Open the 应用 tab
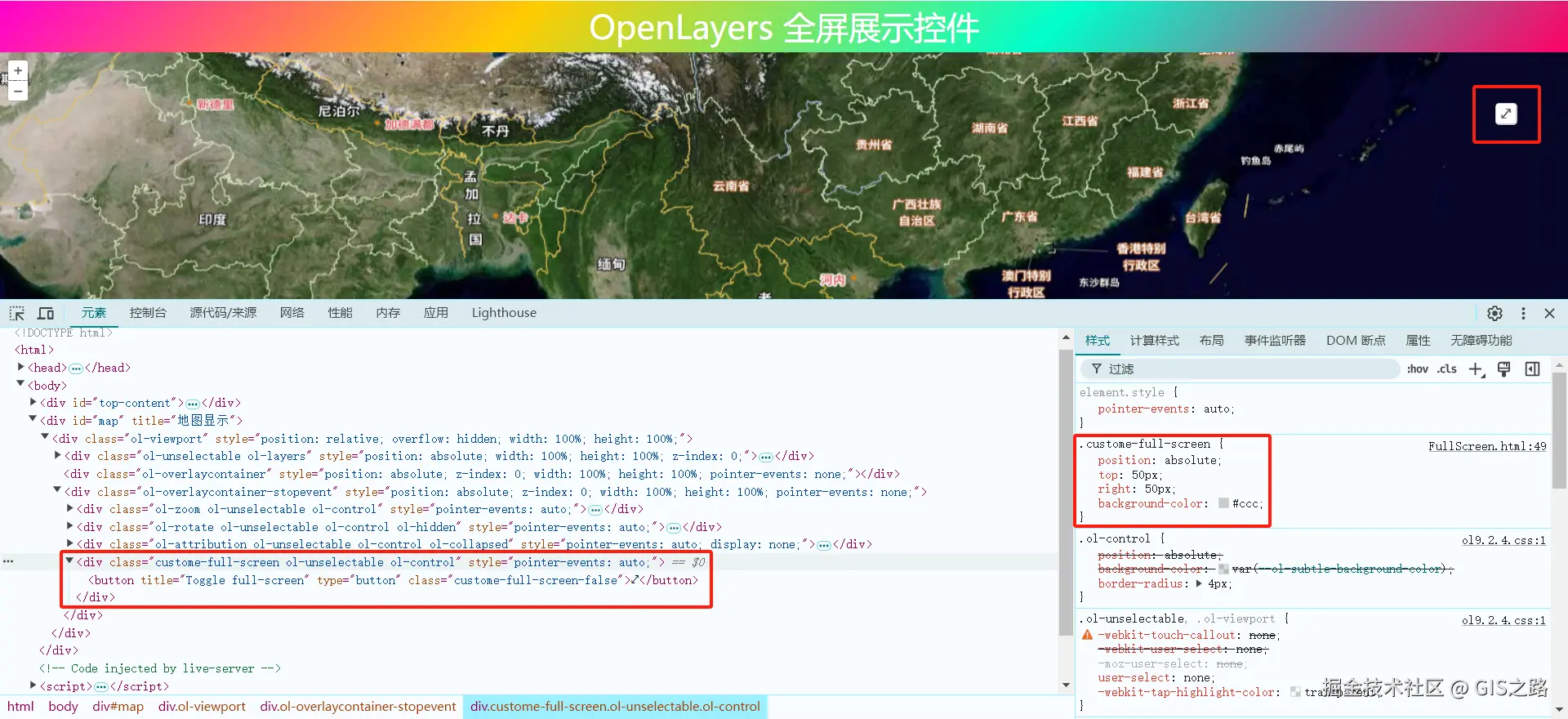 coord(436,313)
